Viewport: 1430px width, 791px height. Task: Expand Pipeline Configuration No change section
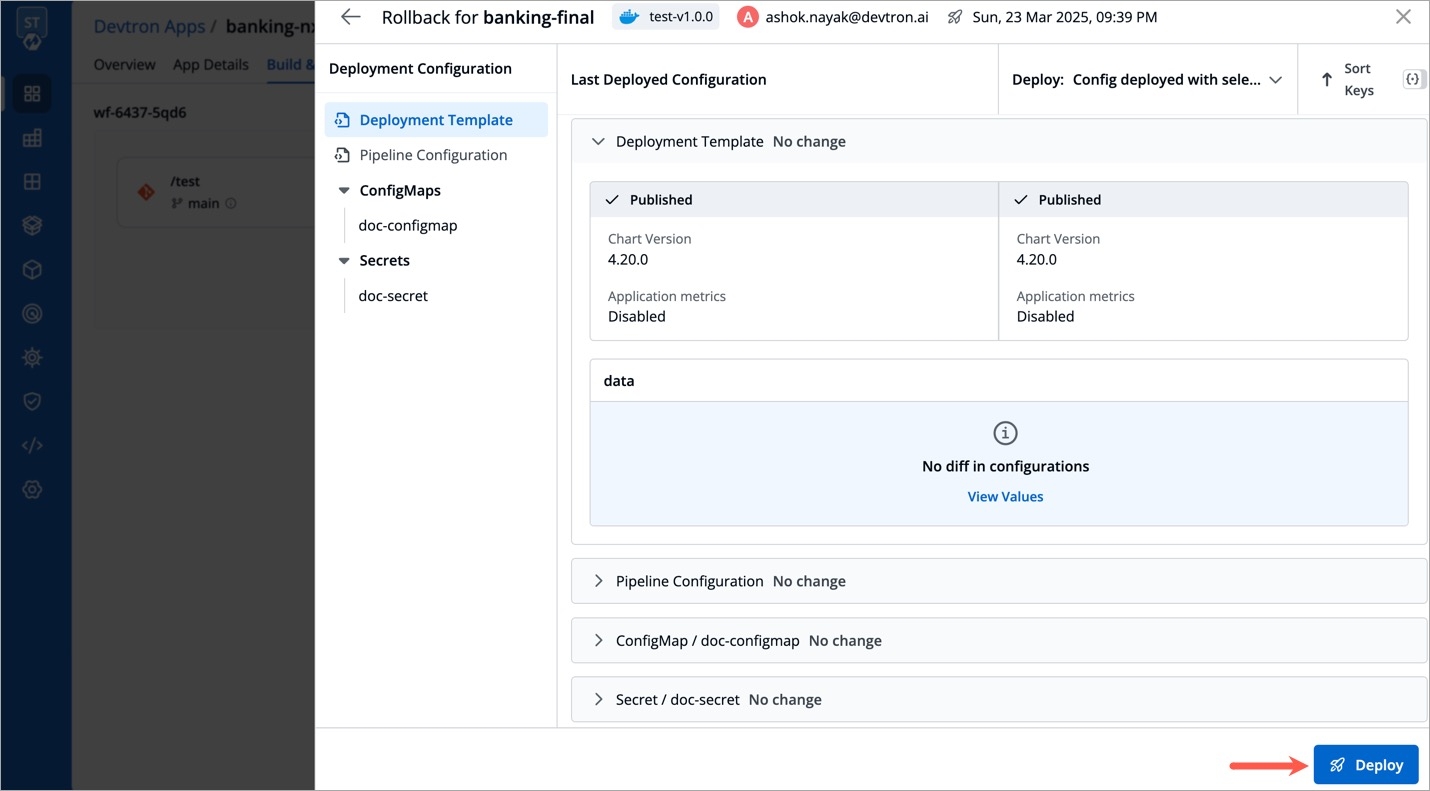click(x=998, y=581)
